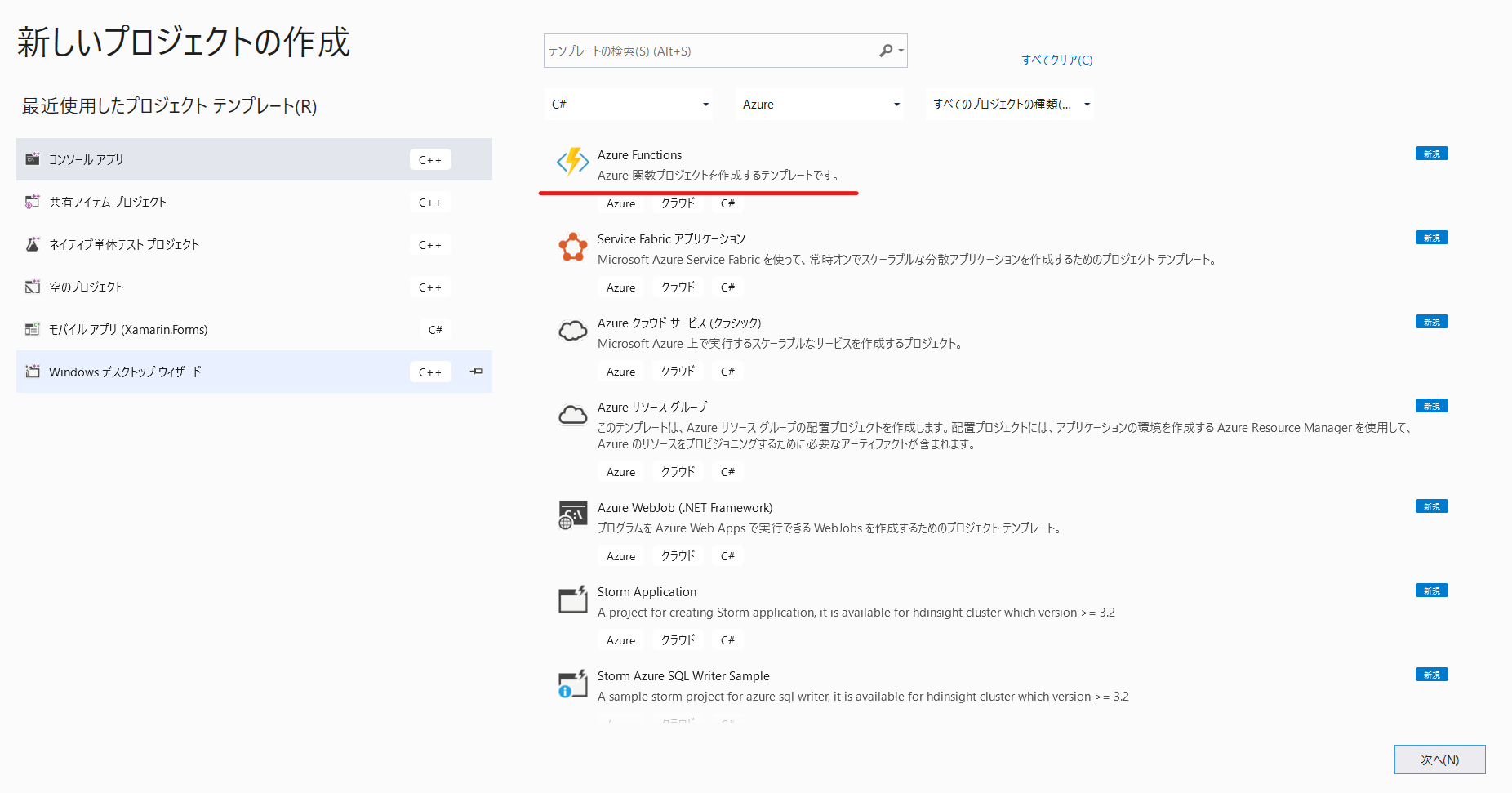This screenshot has height=793, width=1512.
Task: Click the Azure tag under Azure Functions
Action: point(620,203)
